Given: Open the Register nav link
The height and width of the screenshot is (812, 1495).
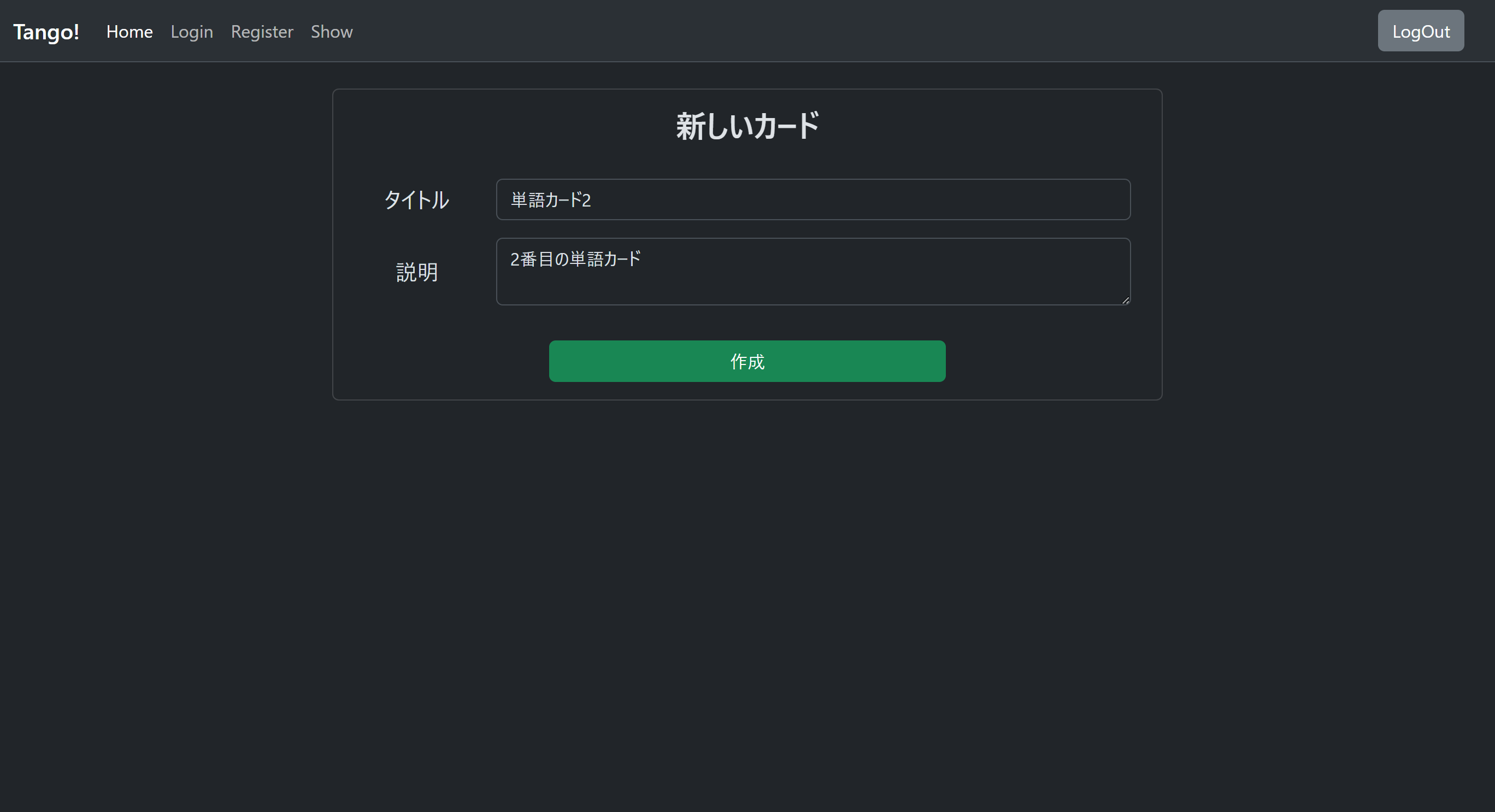Looking at the screenshot, I should click(262, 31).
